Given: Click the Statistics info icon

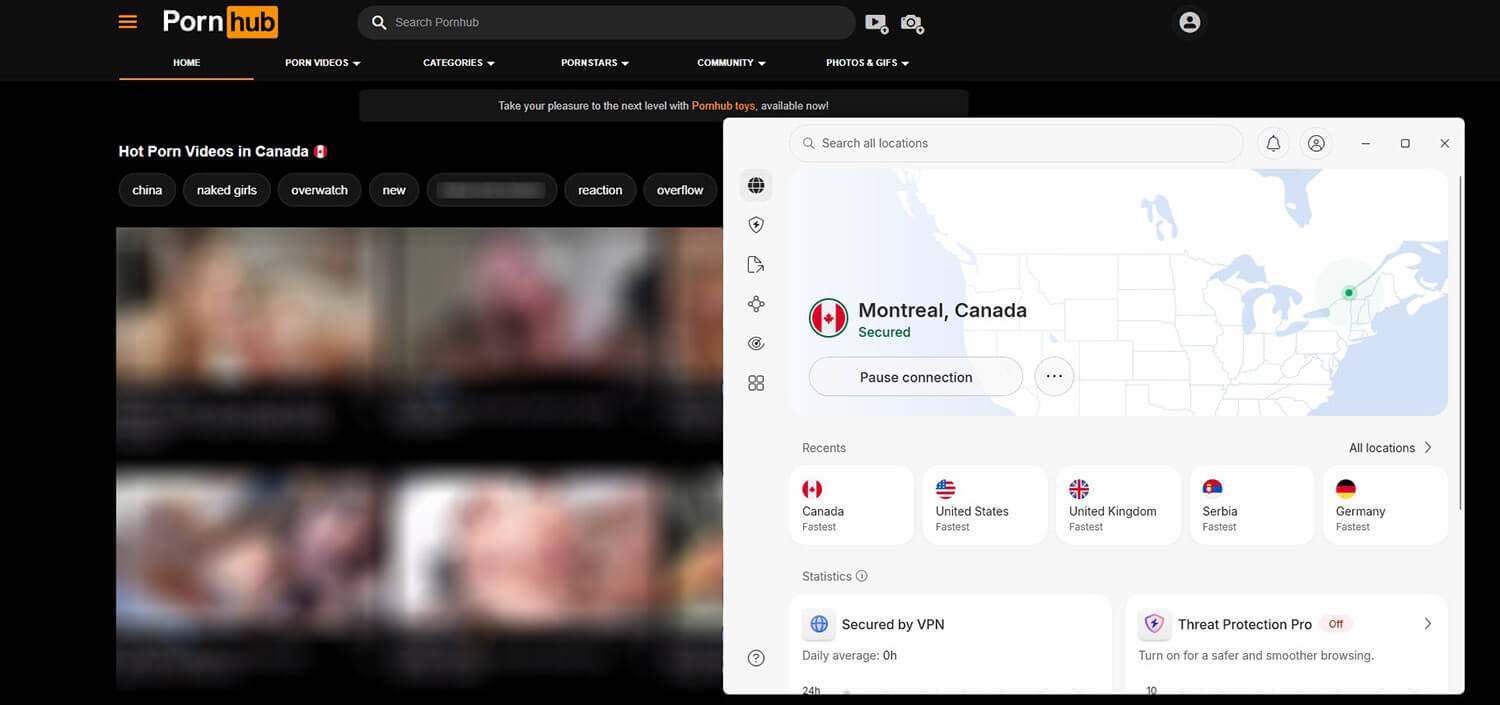Looking at the screenshot, I should [x=862, y=576].
